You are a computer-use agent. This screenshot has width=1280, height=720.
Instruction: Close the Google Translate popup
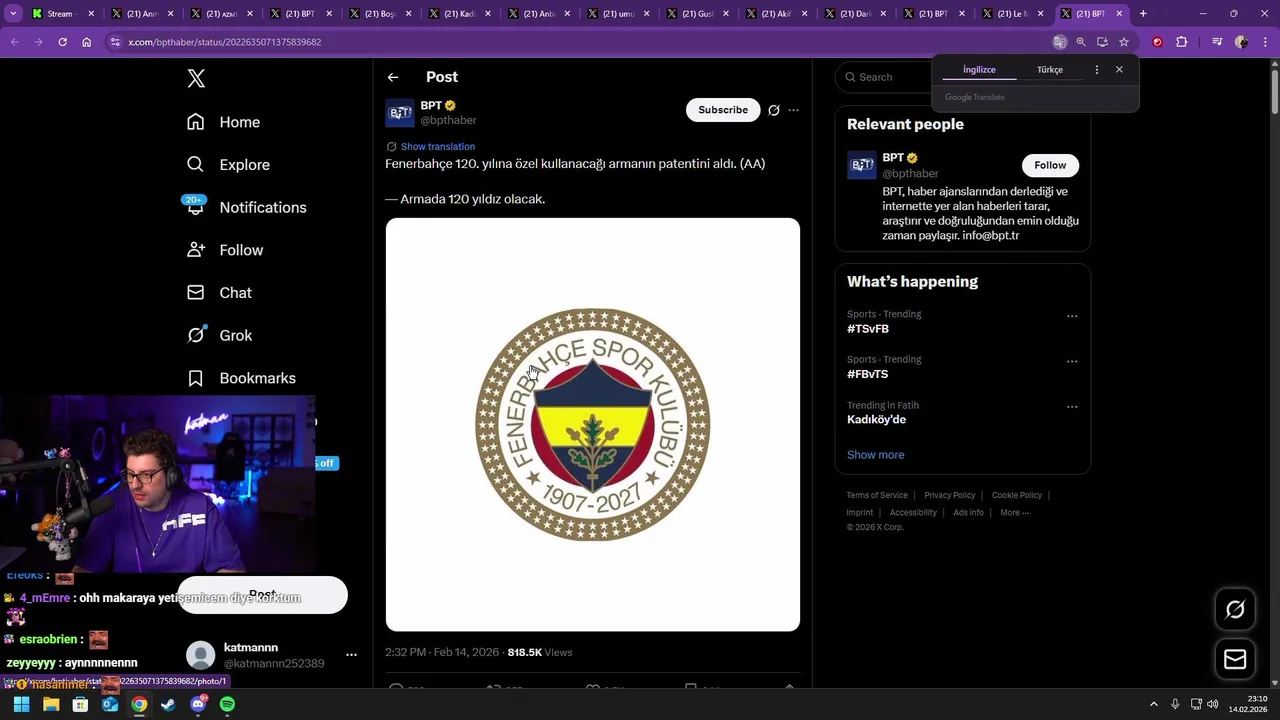(1119, 70)
